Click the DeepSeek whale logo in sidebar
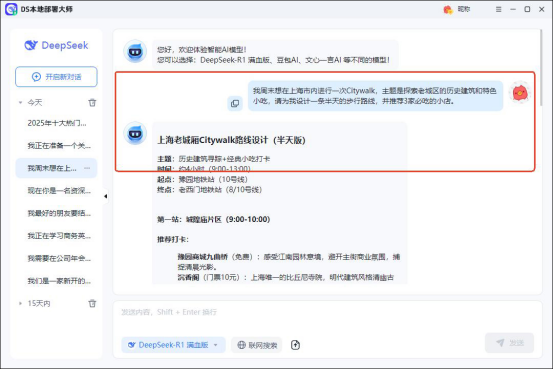The width and height of the screenshot is (553, 369). click(x=31, y=45)
